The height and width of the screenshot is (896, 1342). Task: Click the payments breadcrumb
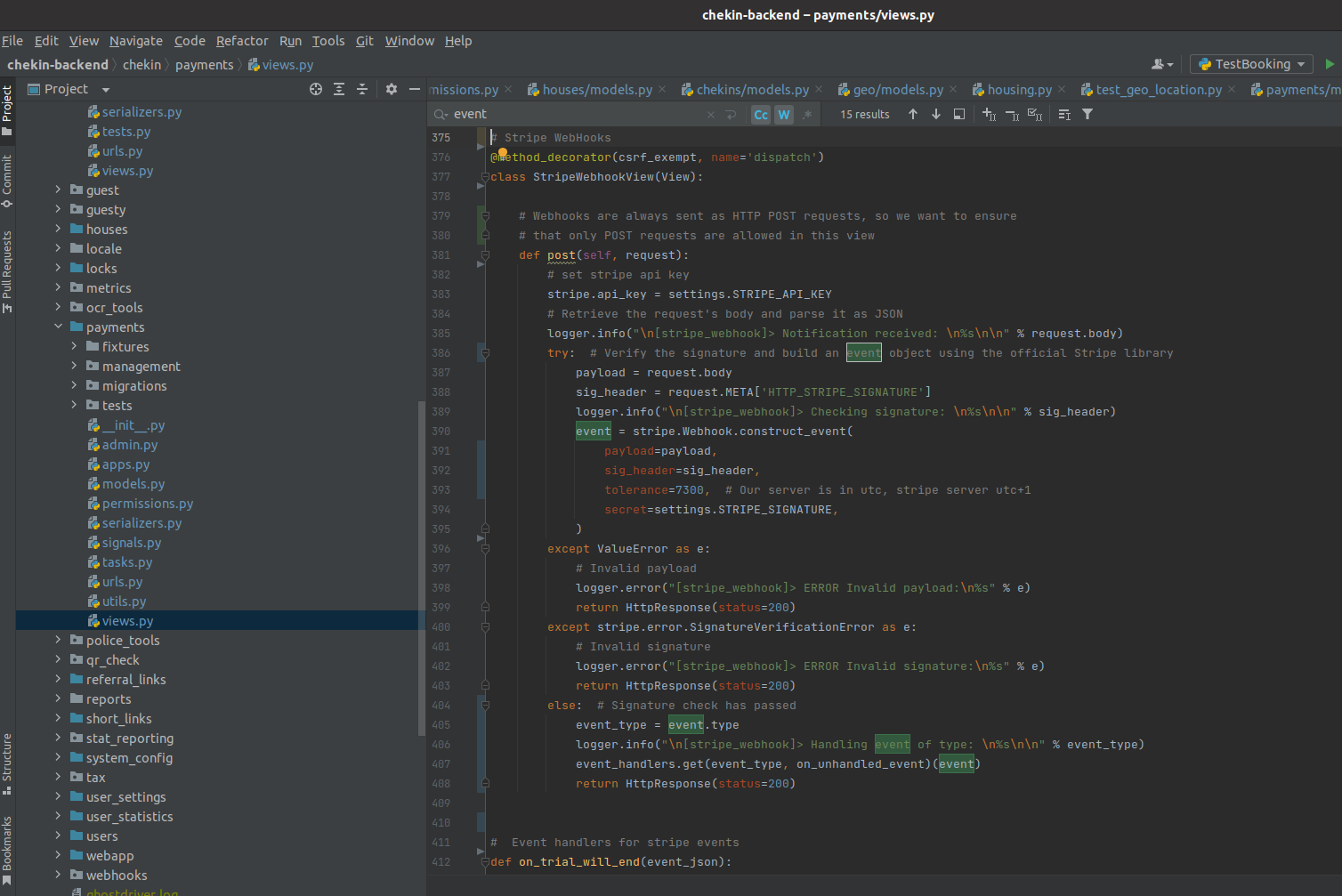[x=204, y=65]
